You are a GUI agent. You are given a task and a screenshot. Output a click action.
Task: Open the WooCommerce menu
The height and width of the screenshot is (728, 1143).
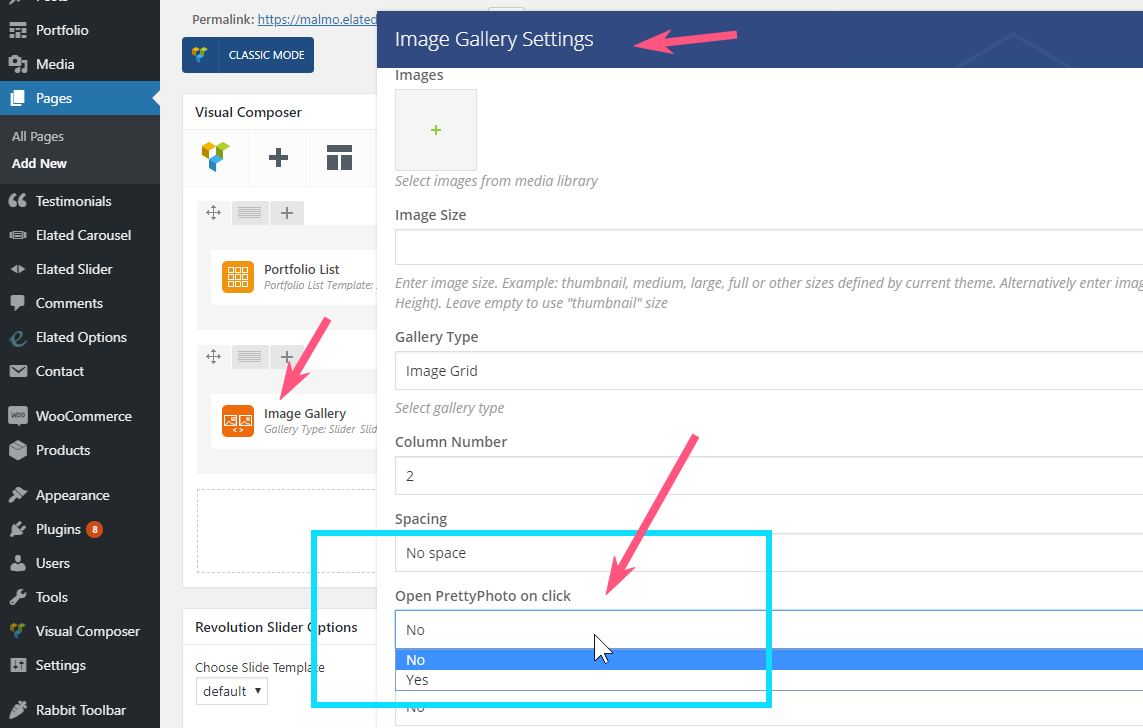[79, 416]
